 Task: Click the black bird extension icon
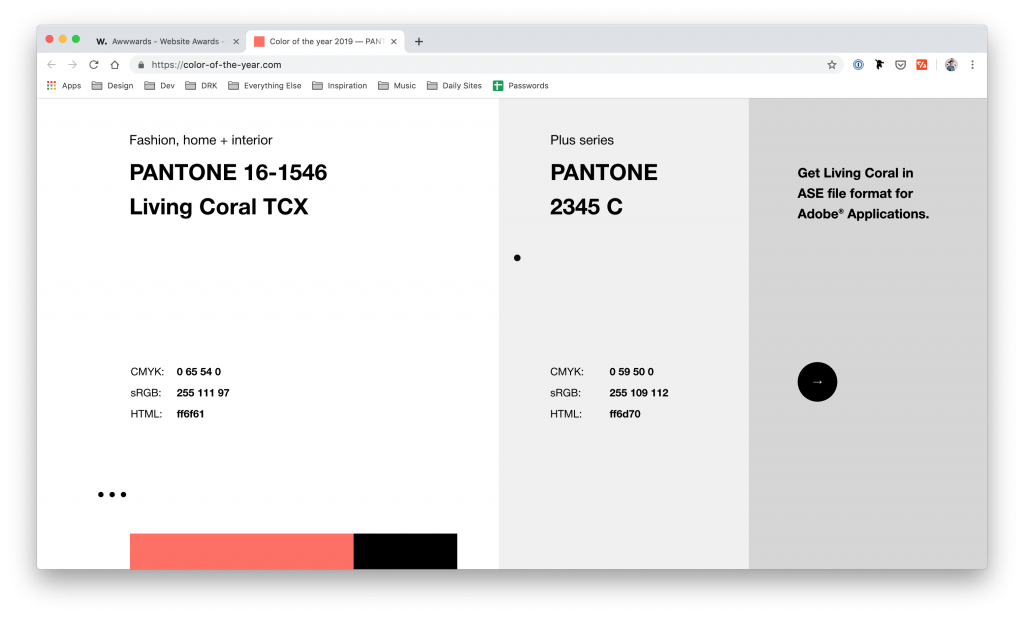click(x=880, y=65)
